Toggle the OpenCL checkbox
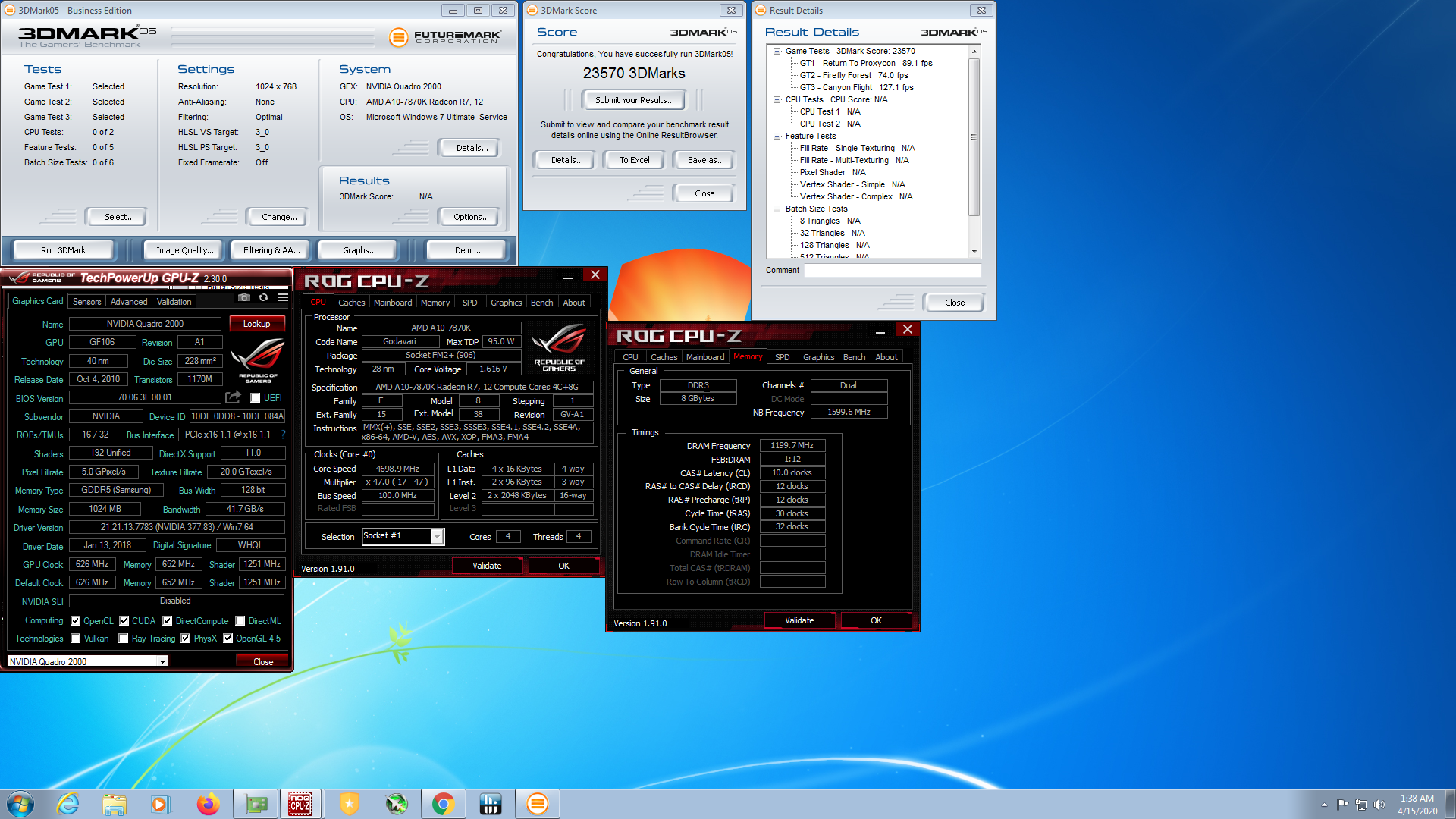Screen dimensions: 1456x819 click(75, 620)
